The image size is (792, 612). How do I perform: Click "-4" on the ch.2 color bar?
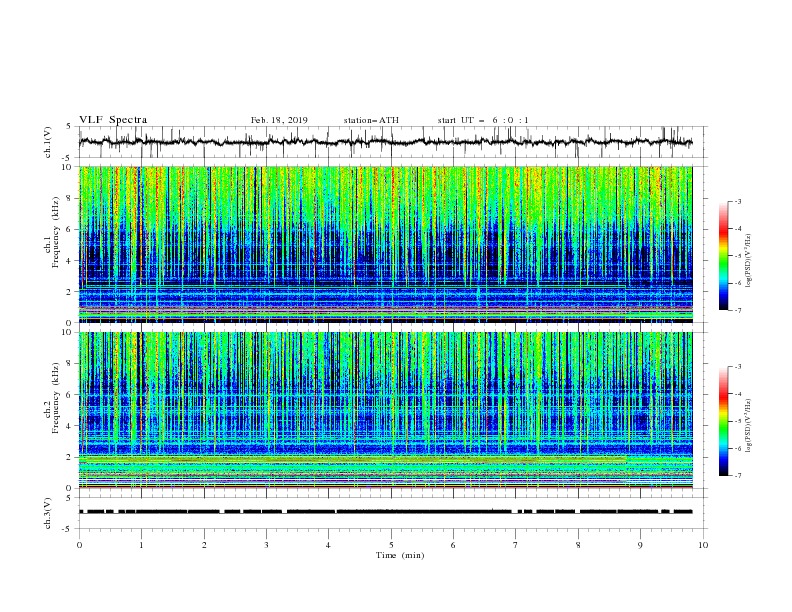click(x=737, y=394)
